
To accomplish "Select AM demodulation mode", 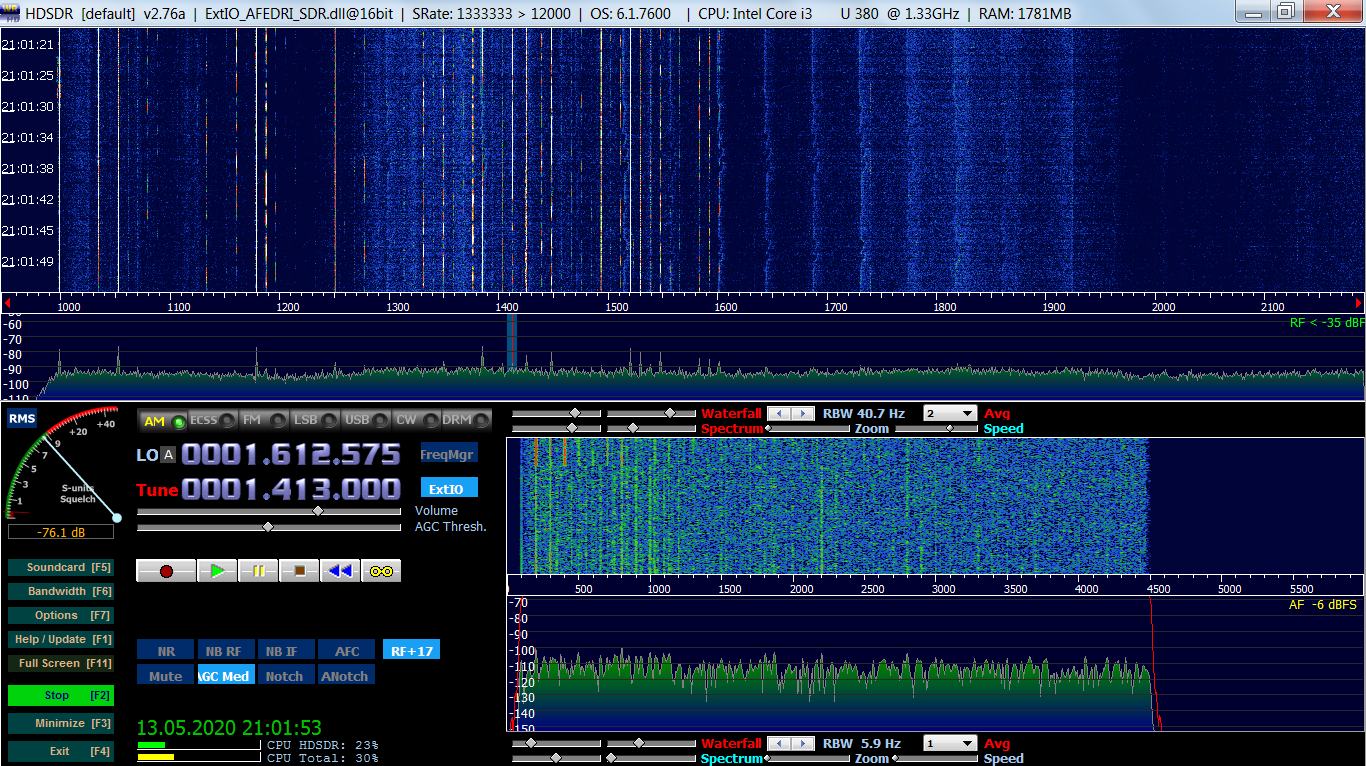I will (x=163, y=421).
